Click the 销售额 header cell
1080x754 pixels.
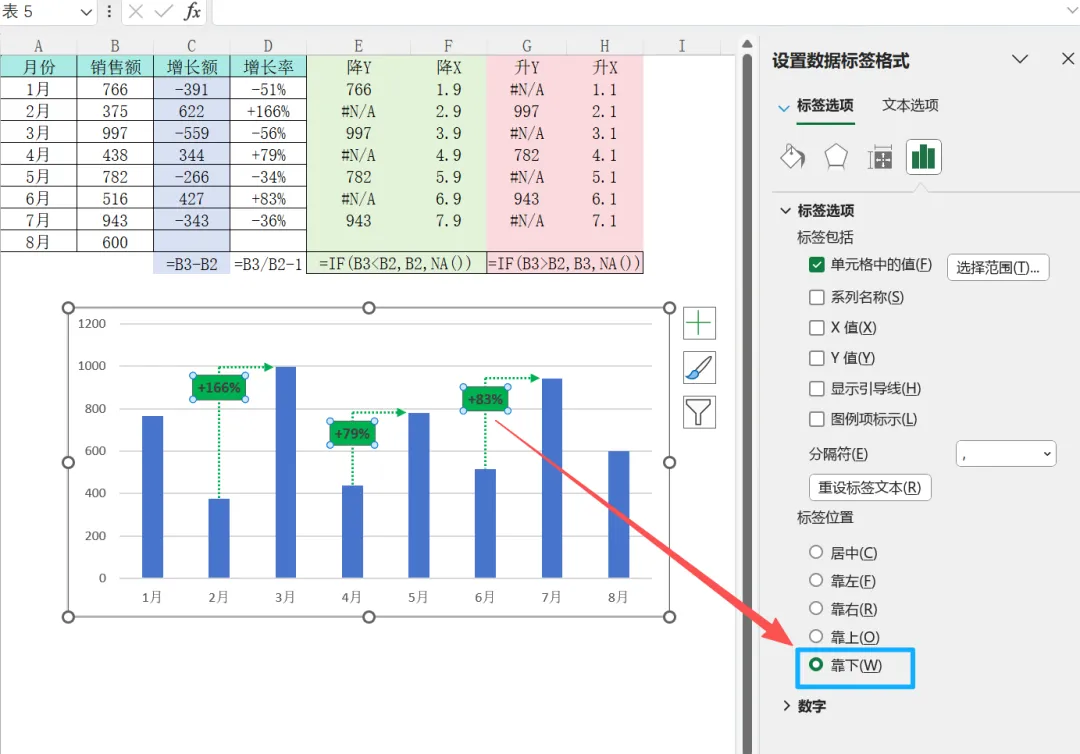[115, 67]
